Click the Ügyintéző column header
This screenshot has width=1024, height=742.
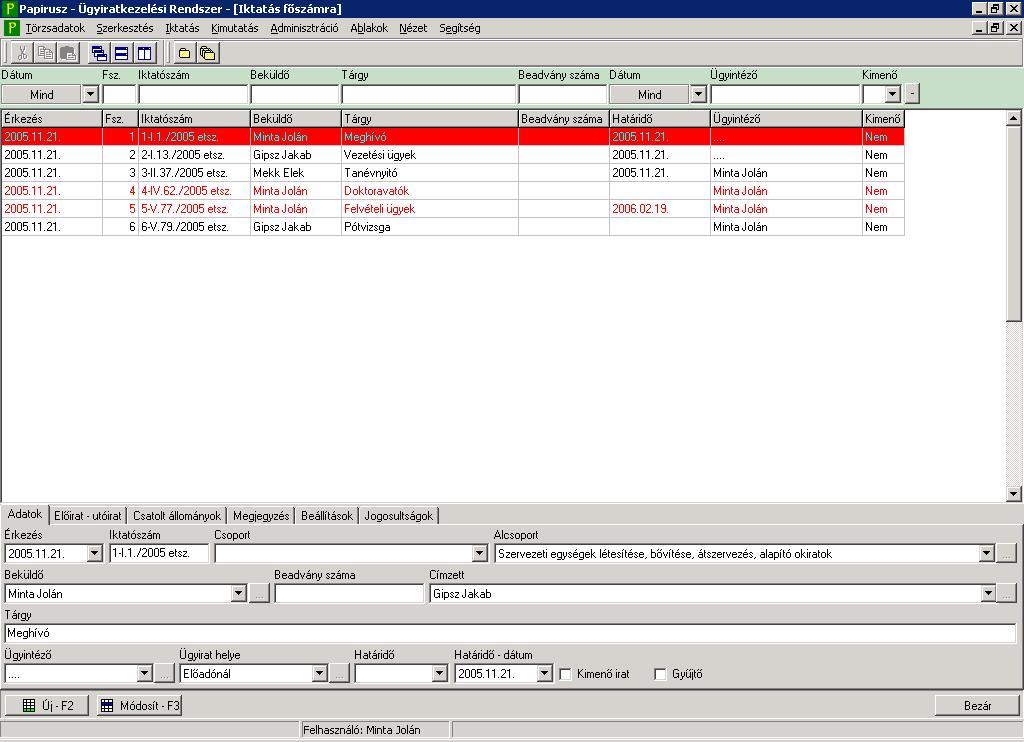click(786, 119)
